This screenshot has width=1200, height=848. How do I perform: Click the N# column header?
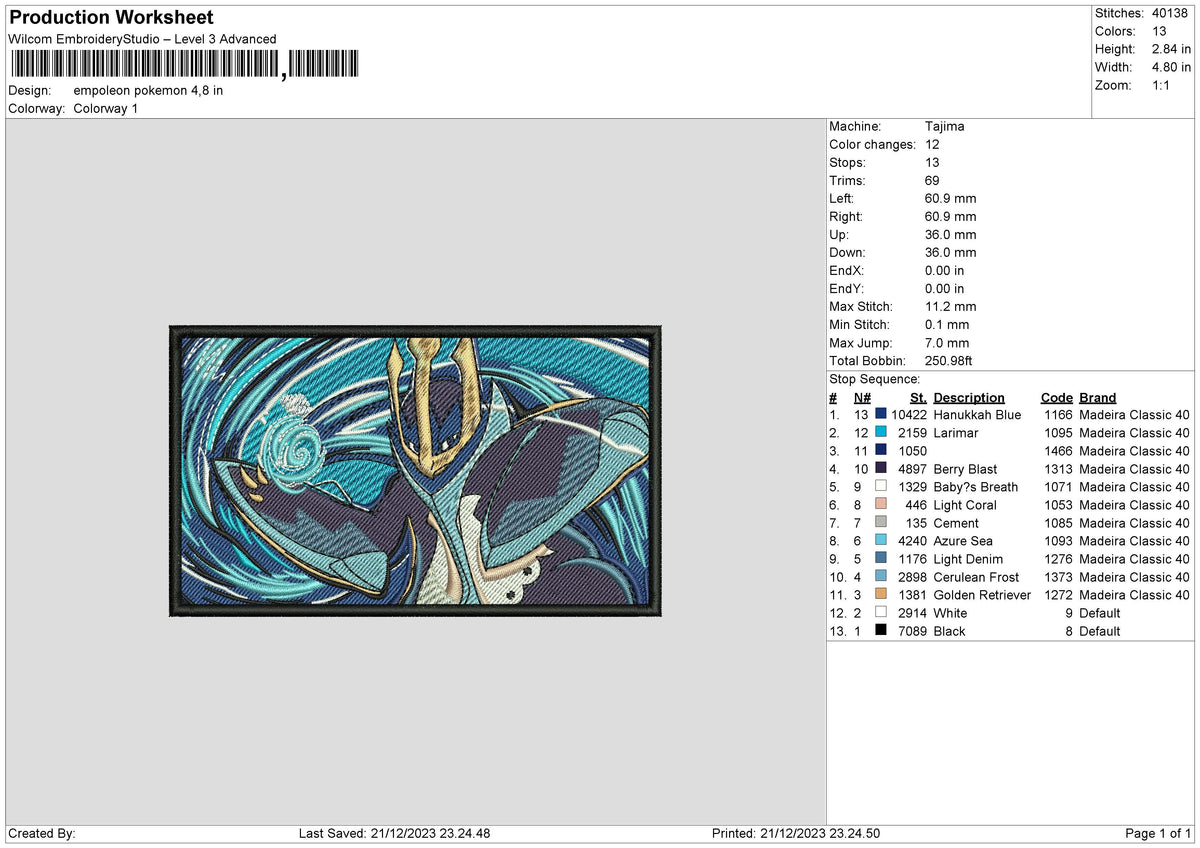861,398
